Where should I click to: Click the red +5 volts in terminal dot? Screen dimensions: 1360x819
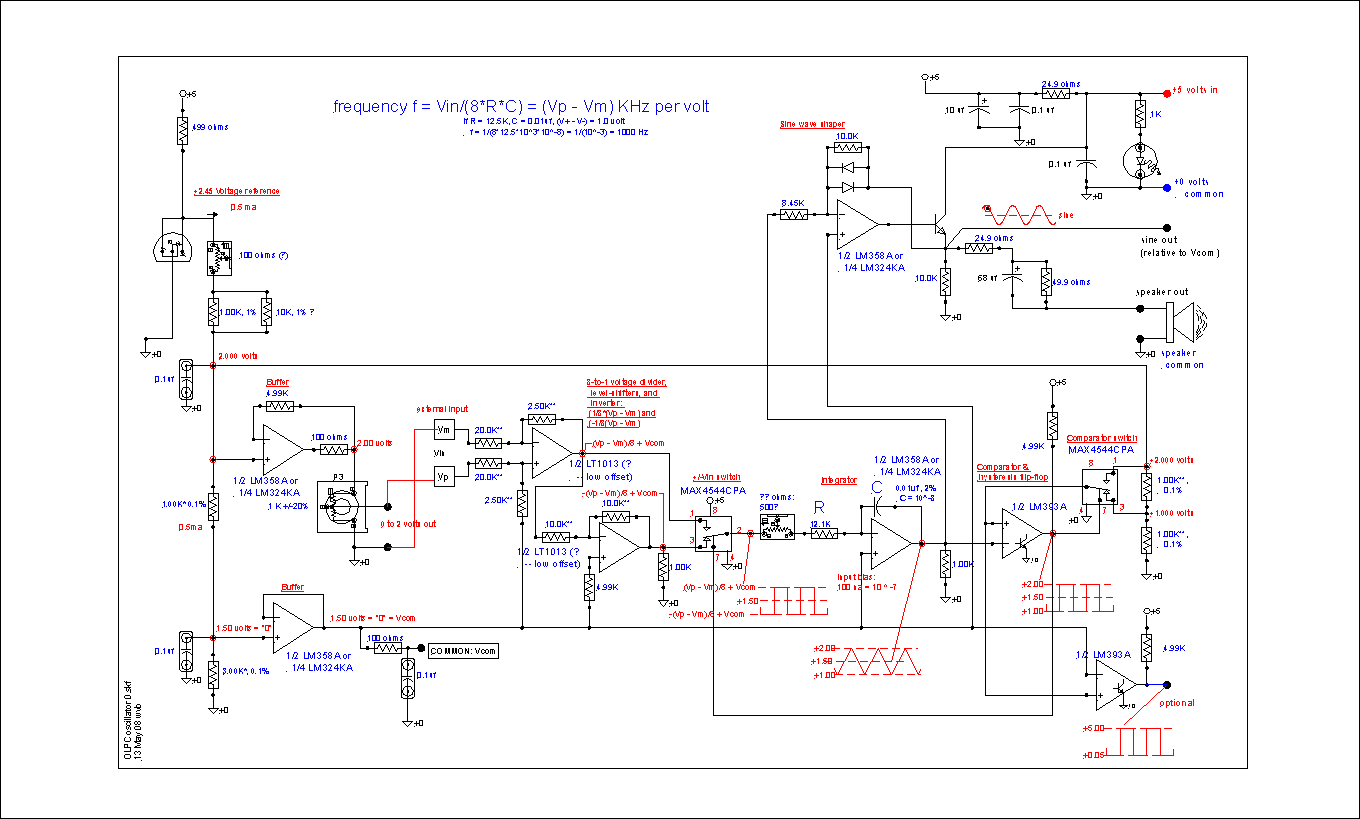point(1166,91)
